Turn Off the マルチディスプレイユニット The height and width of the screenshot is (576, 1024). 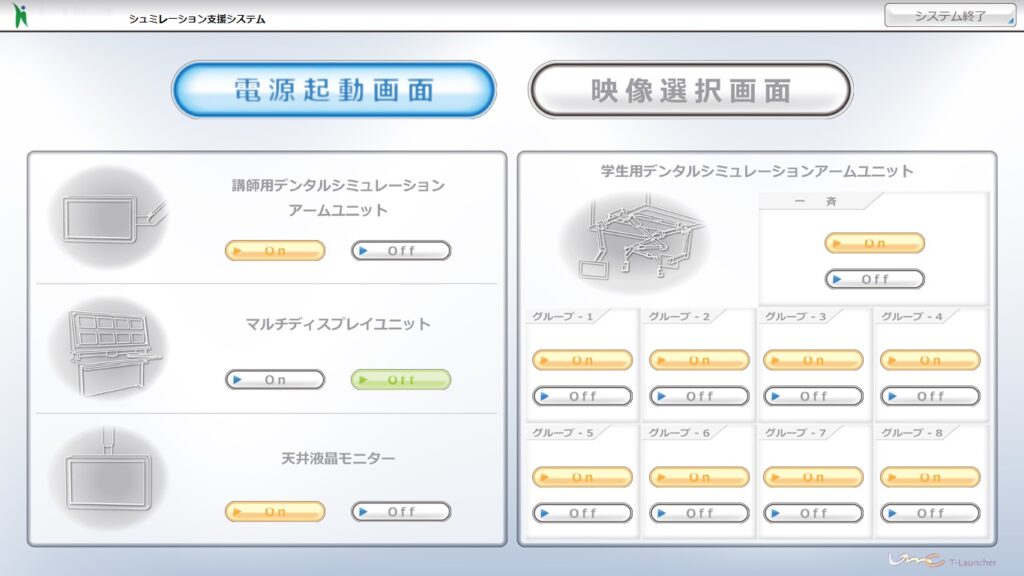point(401,380)
